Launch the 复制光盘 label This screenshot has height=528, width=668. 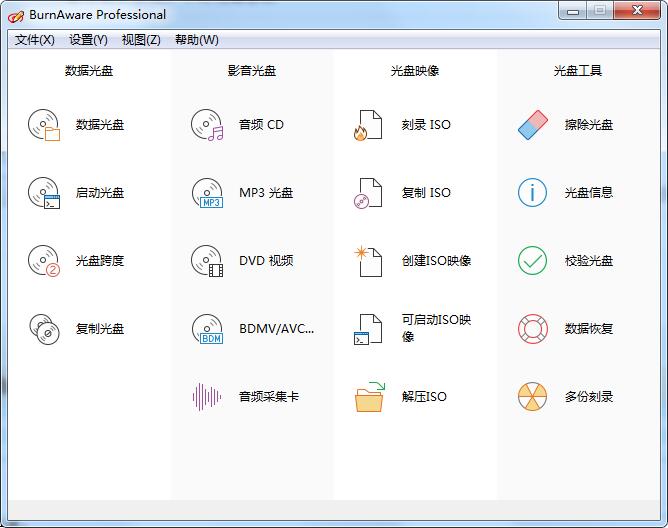(x=100, y=329)
